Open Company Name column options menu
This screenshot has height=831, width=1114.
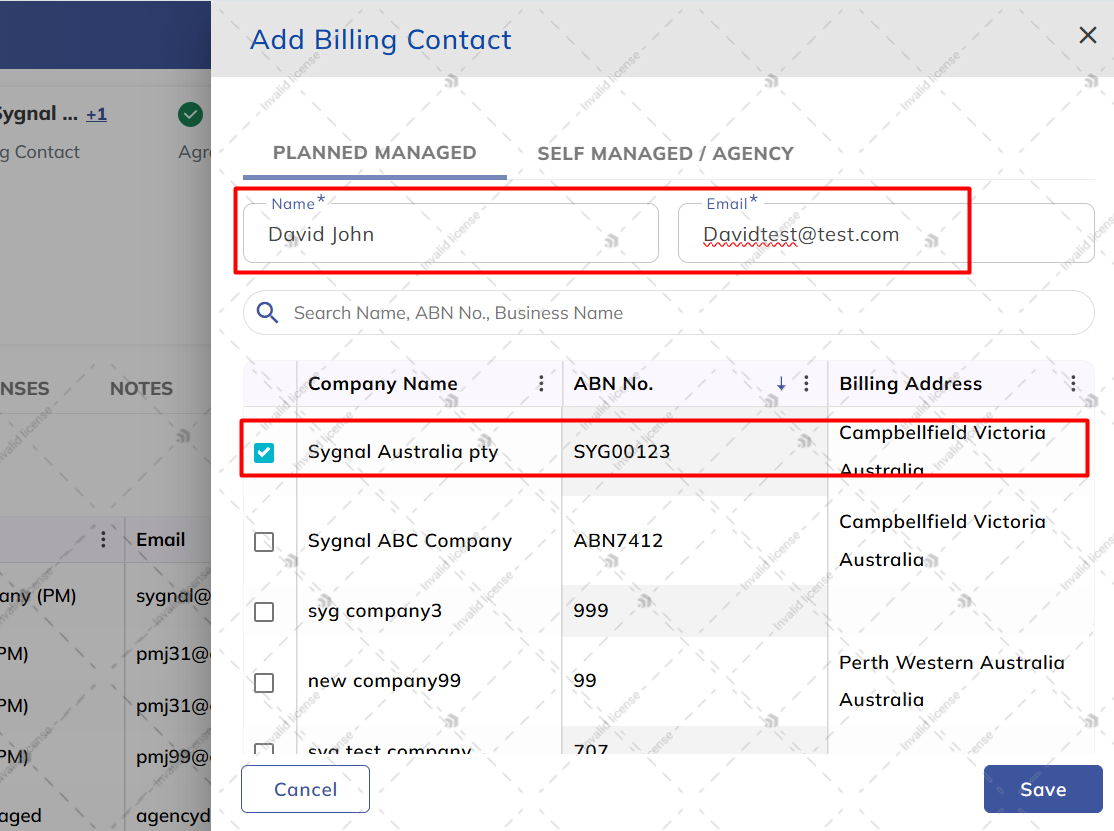pos(541,384)
